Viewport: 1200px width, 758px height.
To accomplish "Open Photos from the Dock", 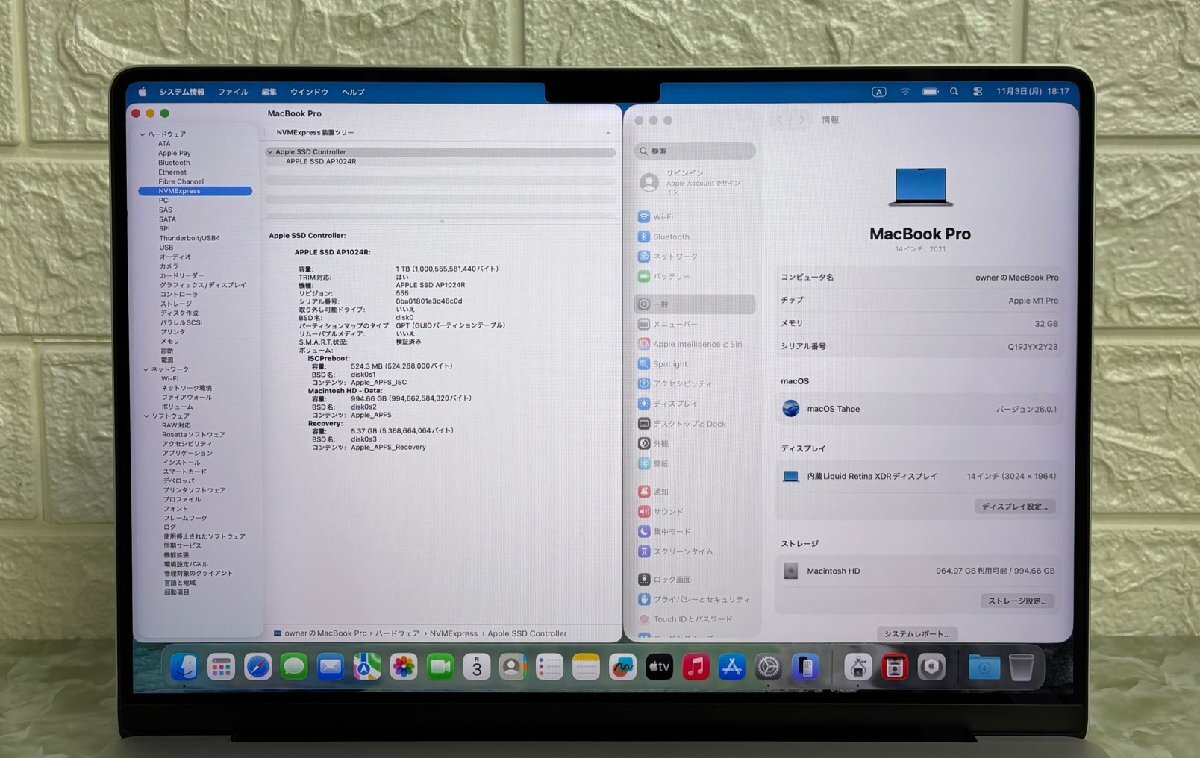I will click(x=404, y=667).
